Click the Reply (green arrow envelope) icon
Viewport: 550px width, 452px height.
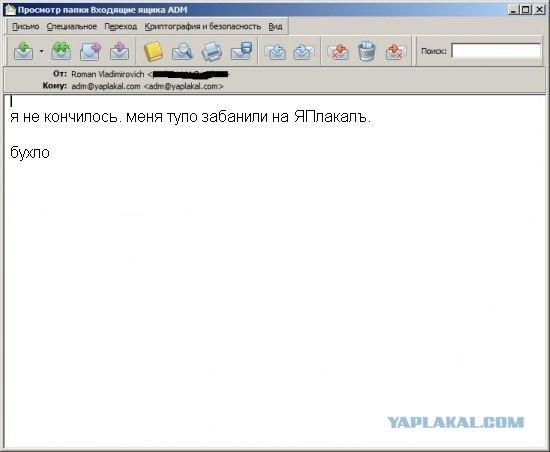pos(24,51)
